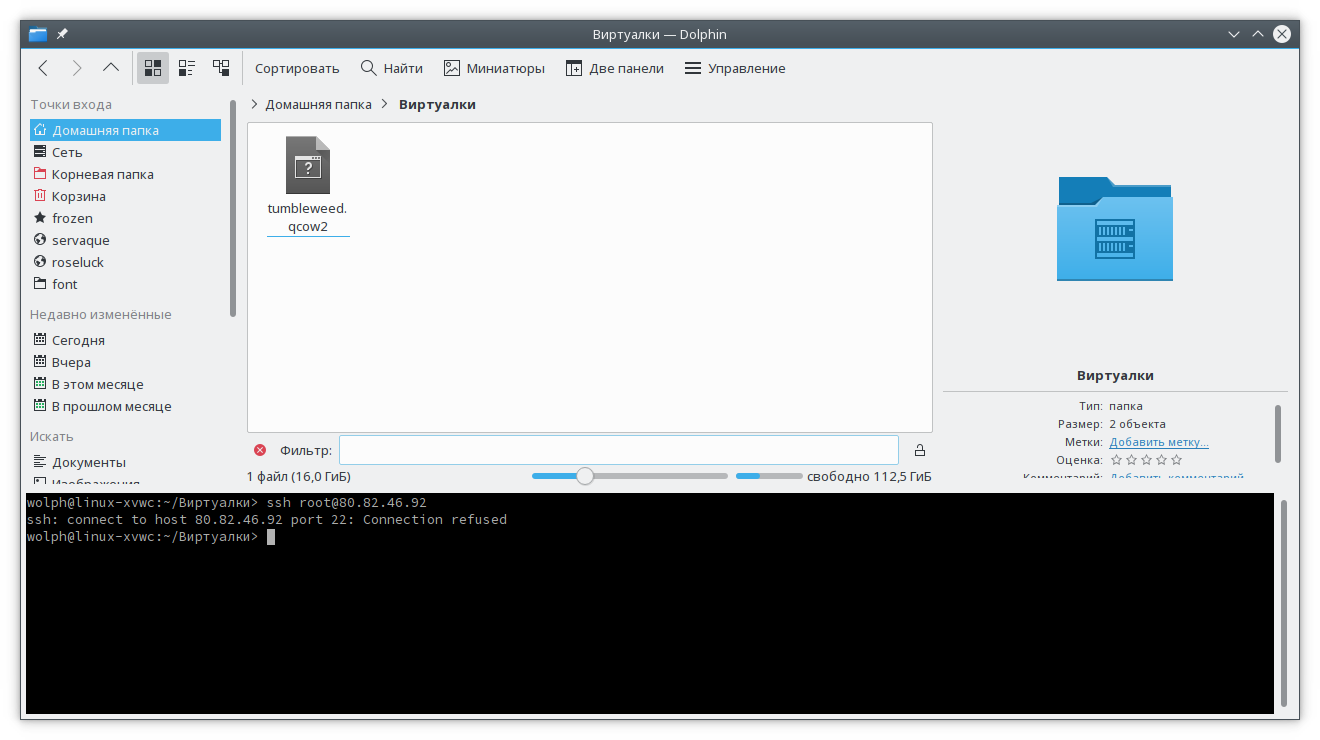Click the large Виртуалки folder preview
Screen dimensions: 1320x740
click(x=1115, y=229)
